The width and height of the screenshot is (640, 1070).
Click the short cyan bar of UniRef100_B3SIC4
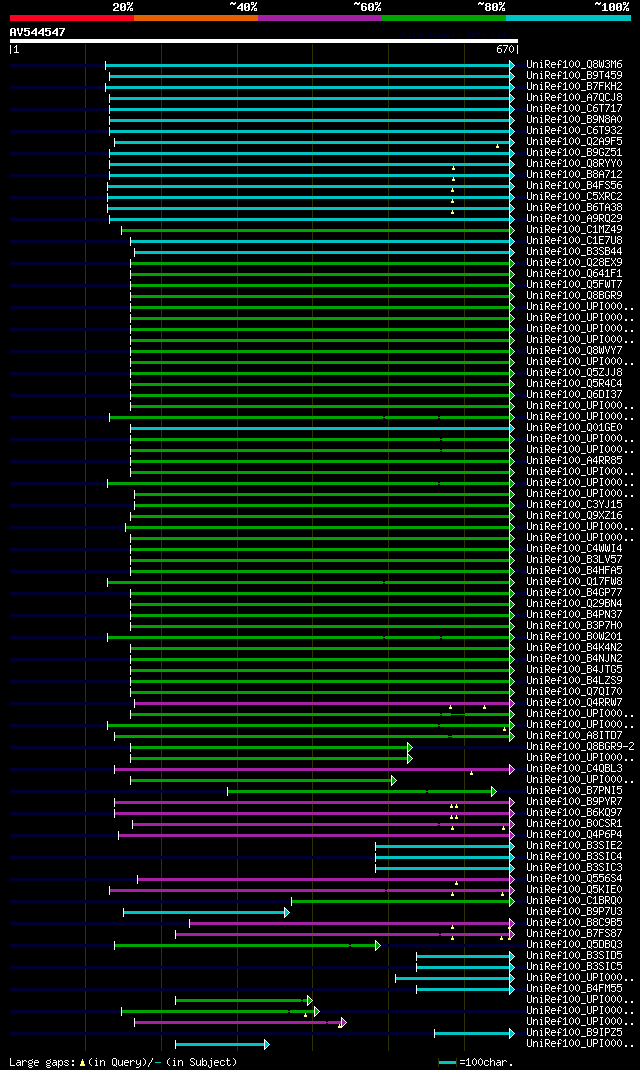(x=445, y=857)
